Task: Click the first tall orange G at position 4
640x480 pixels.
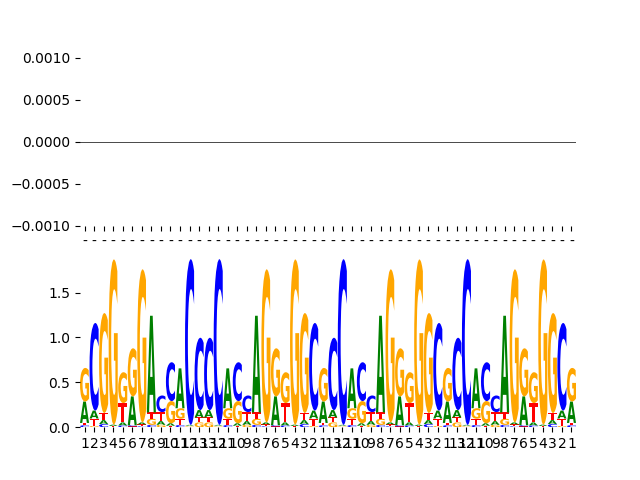Action: [x=114, y=330]
